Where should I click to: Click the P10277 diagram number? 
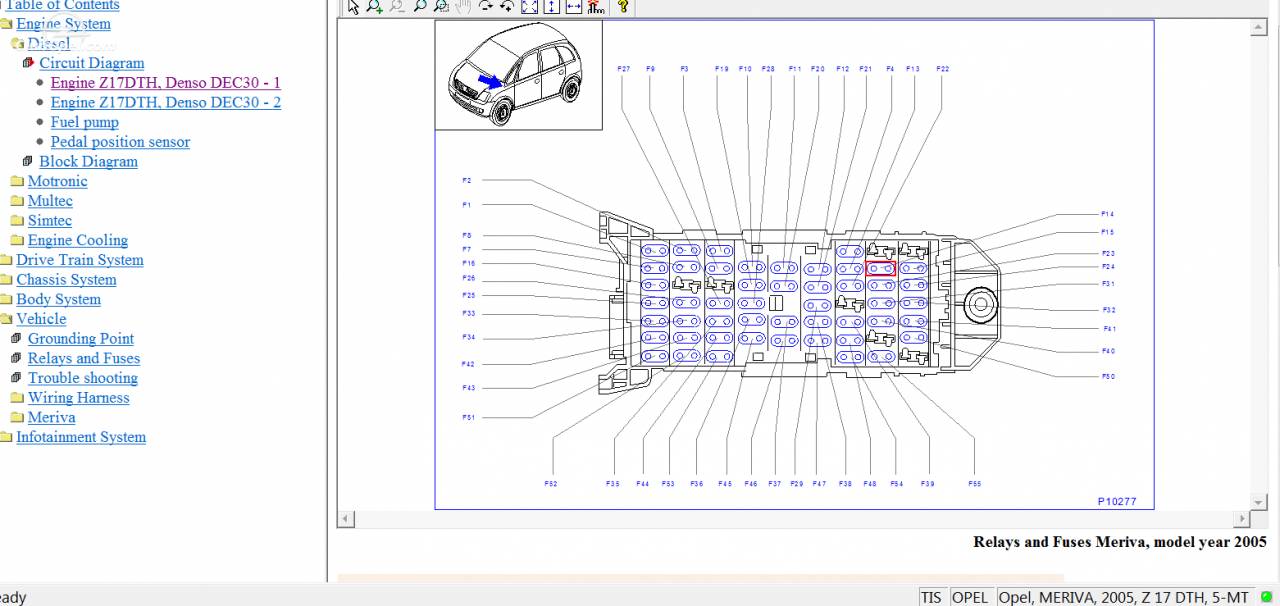[x=1117, y=502]
